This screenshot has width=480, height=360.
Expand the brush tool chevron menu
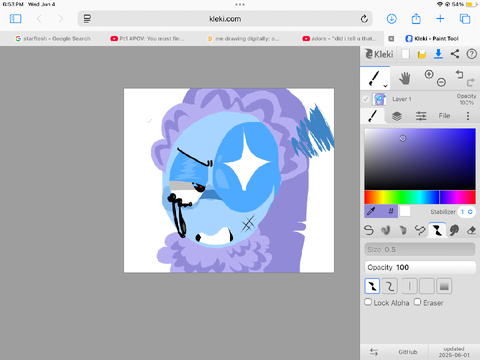pyautogui.click(x=385, y=86)
